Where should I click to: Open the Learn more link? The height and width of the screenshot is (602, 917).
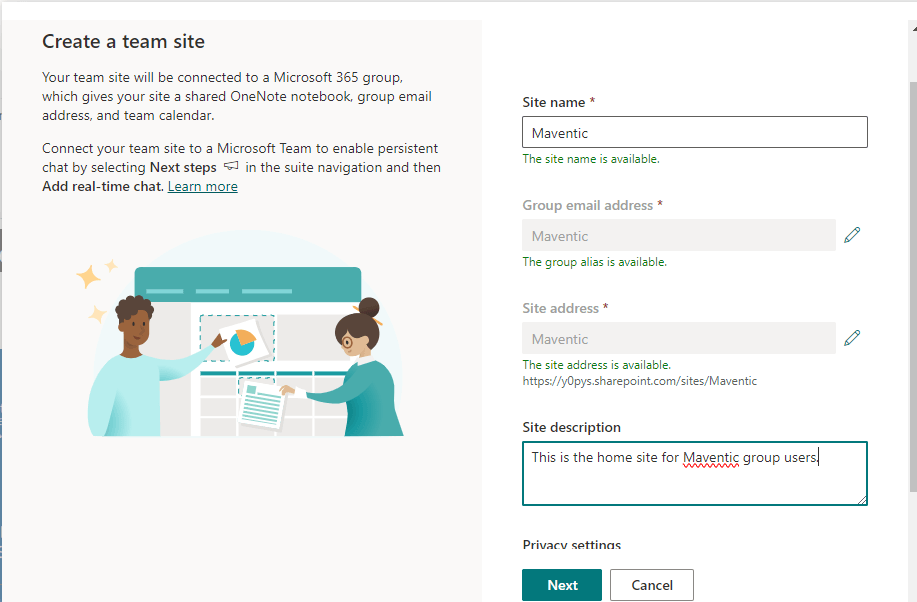point(202,186)
